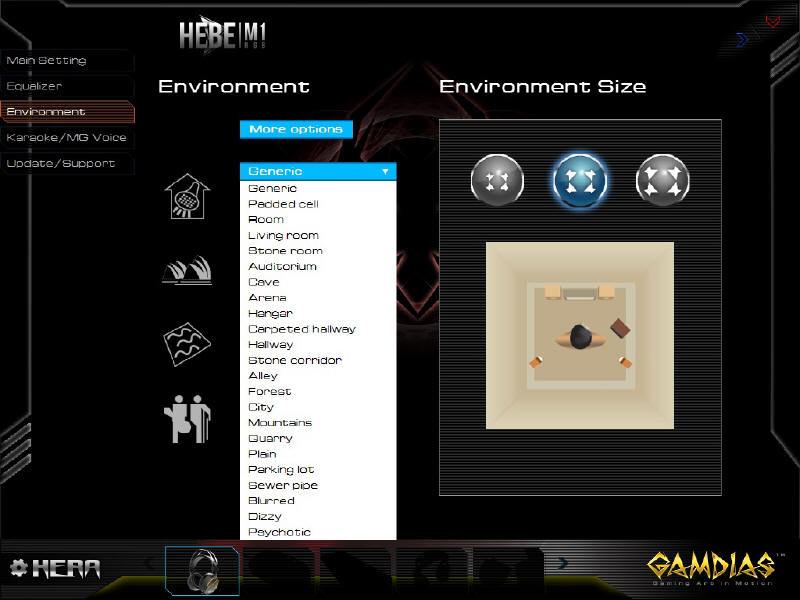This screenshot has width=800, height=600.
Task: Click the red minimize arrow icon
Action: (772, 21)
